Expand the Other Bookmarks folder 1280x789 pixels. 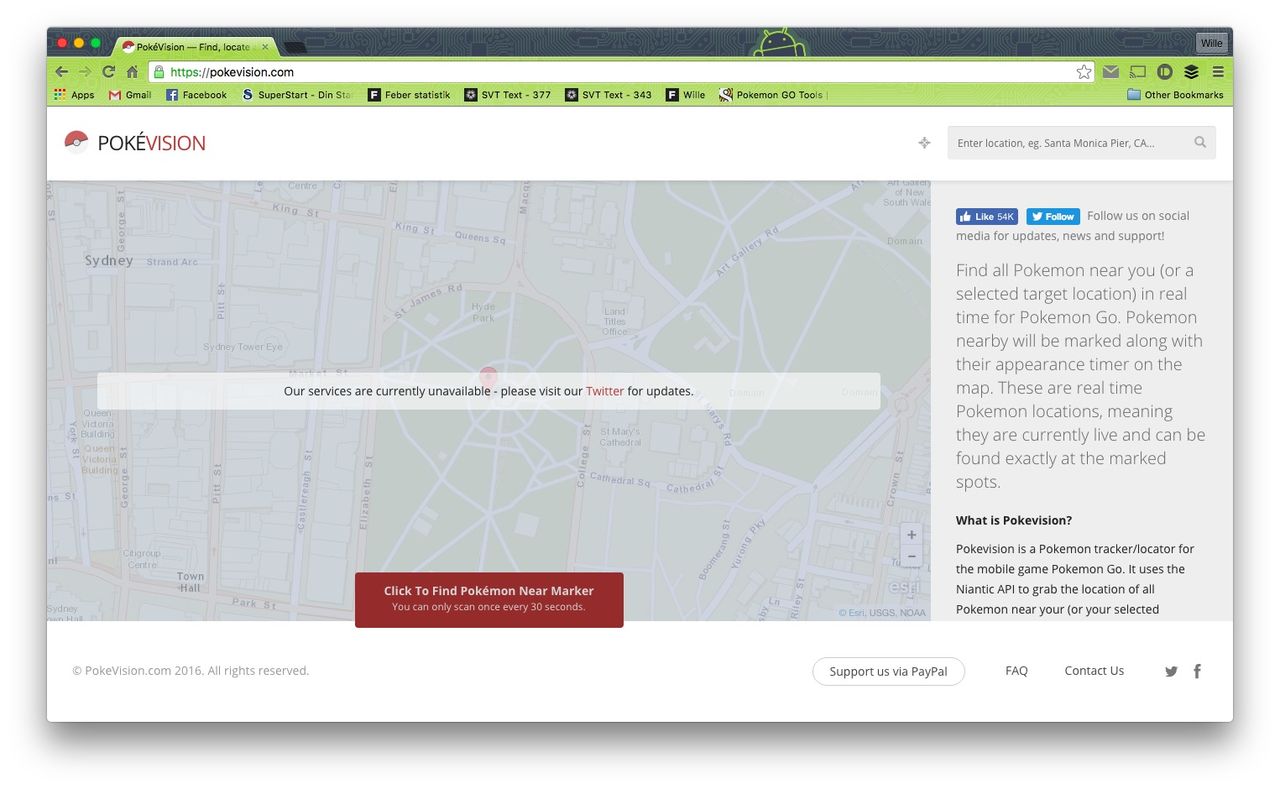click(x=1175, y=95)
